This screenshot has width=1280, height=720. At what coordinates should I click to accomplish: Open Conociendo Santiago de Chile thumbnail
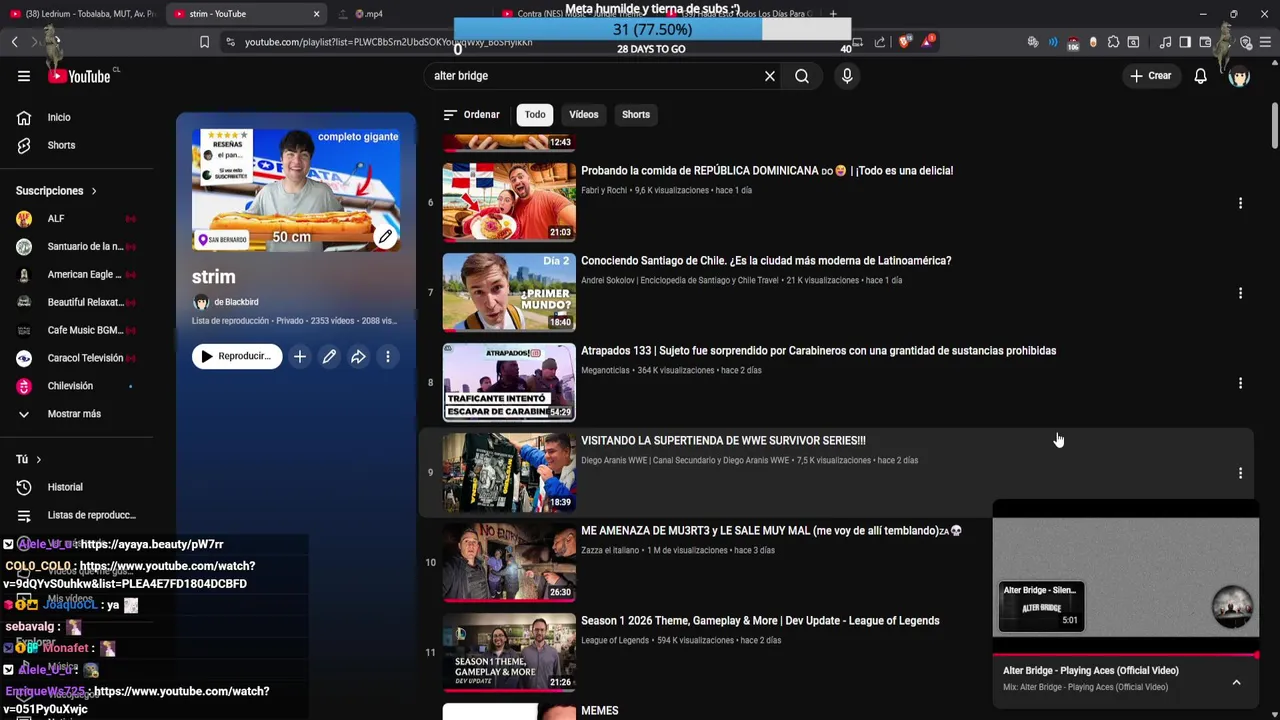(x=509, y=293)
